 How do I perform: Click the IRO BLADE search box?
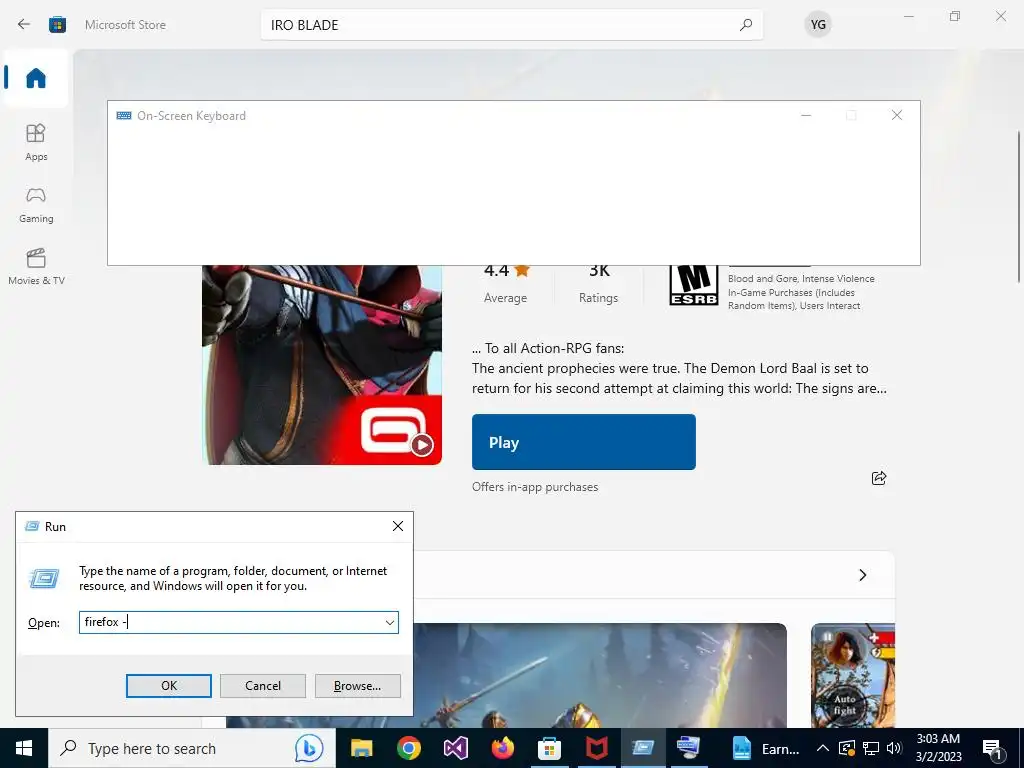[511, 25]
